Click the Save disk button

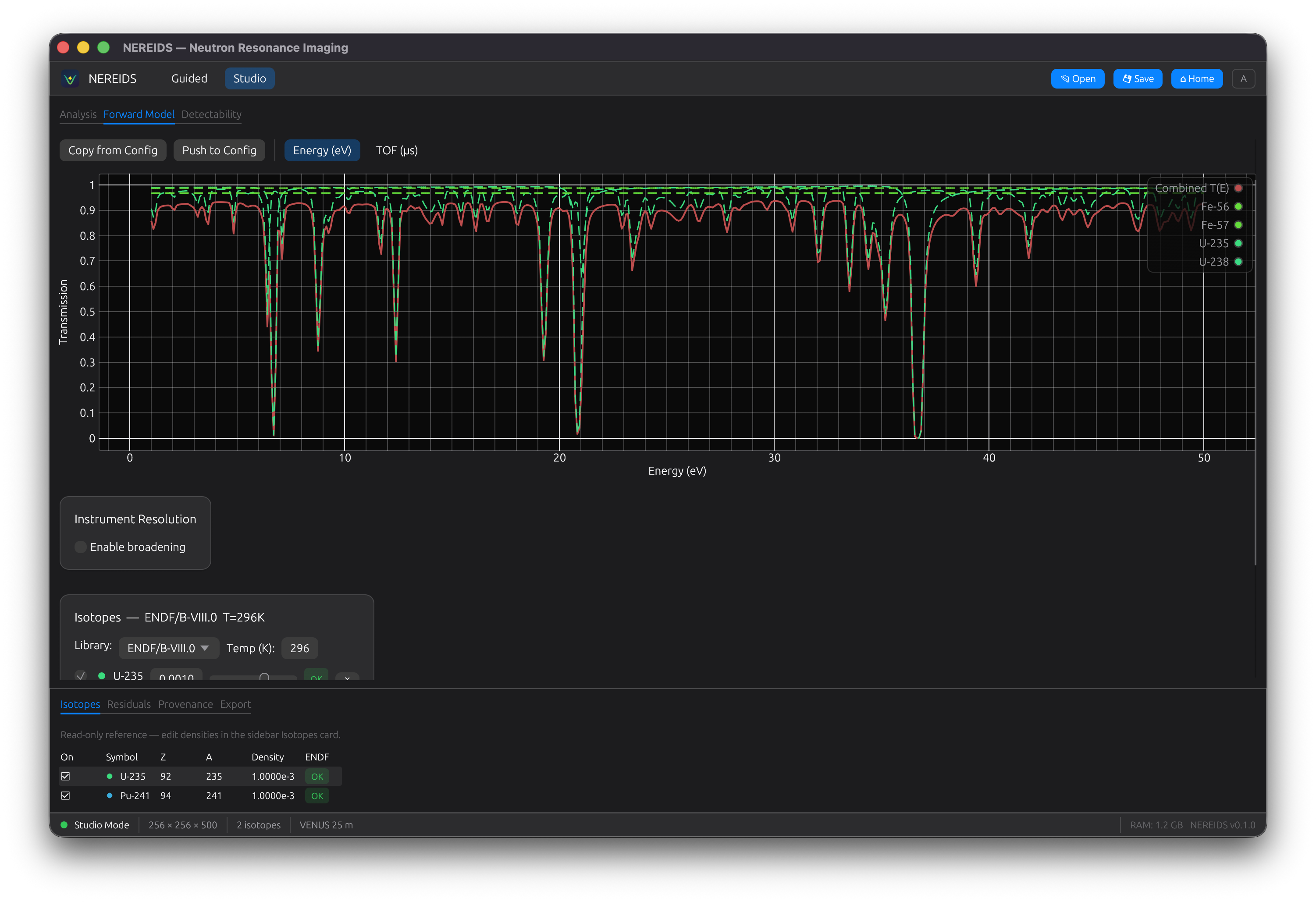pos(1137,79)
